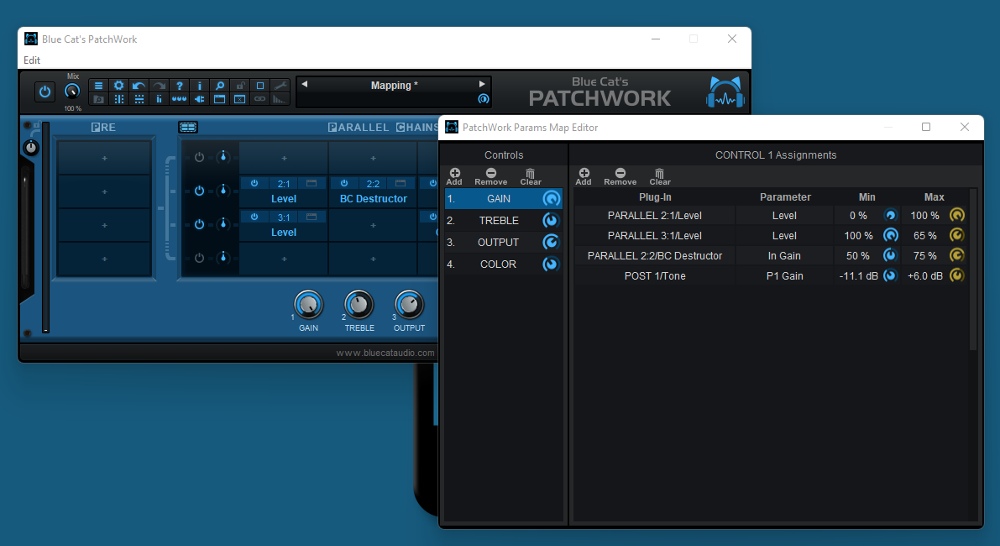This screenshot has width=1000, height=546.
Task: Toggle the parallel chains layout icon beside PRE
Action: [x=188, y=128]
